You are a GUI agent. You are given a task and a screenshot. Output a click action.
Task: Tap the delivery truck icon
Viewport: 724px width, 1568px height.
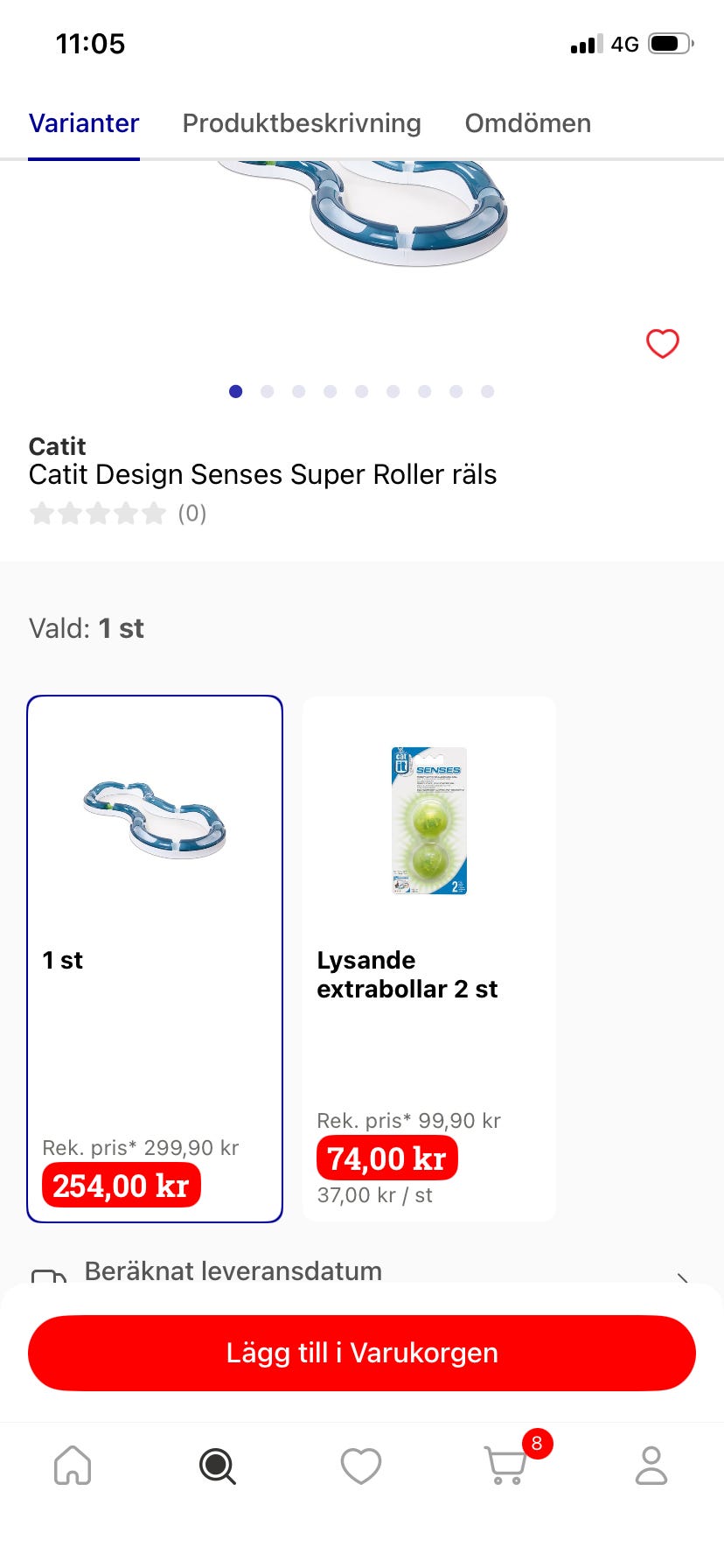[x=49, y=1274]
